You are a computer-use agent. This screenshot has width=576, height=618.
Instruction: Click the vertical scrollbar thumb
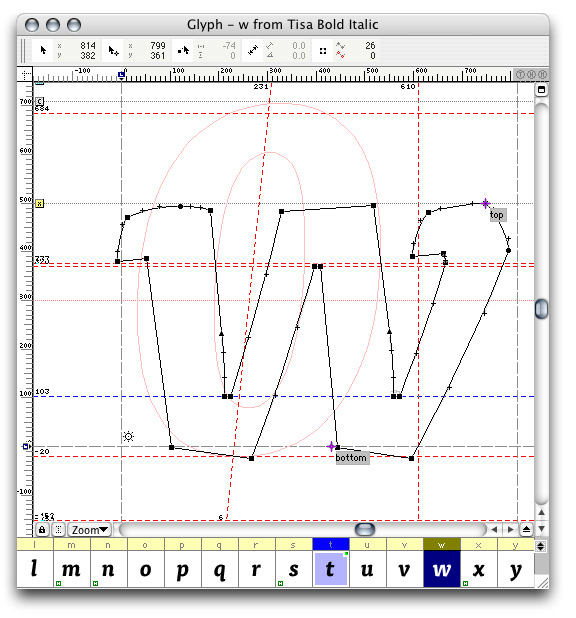pyautogui.click(x=541, y=309)
